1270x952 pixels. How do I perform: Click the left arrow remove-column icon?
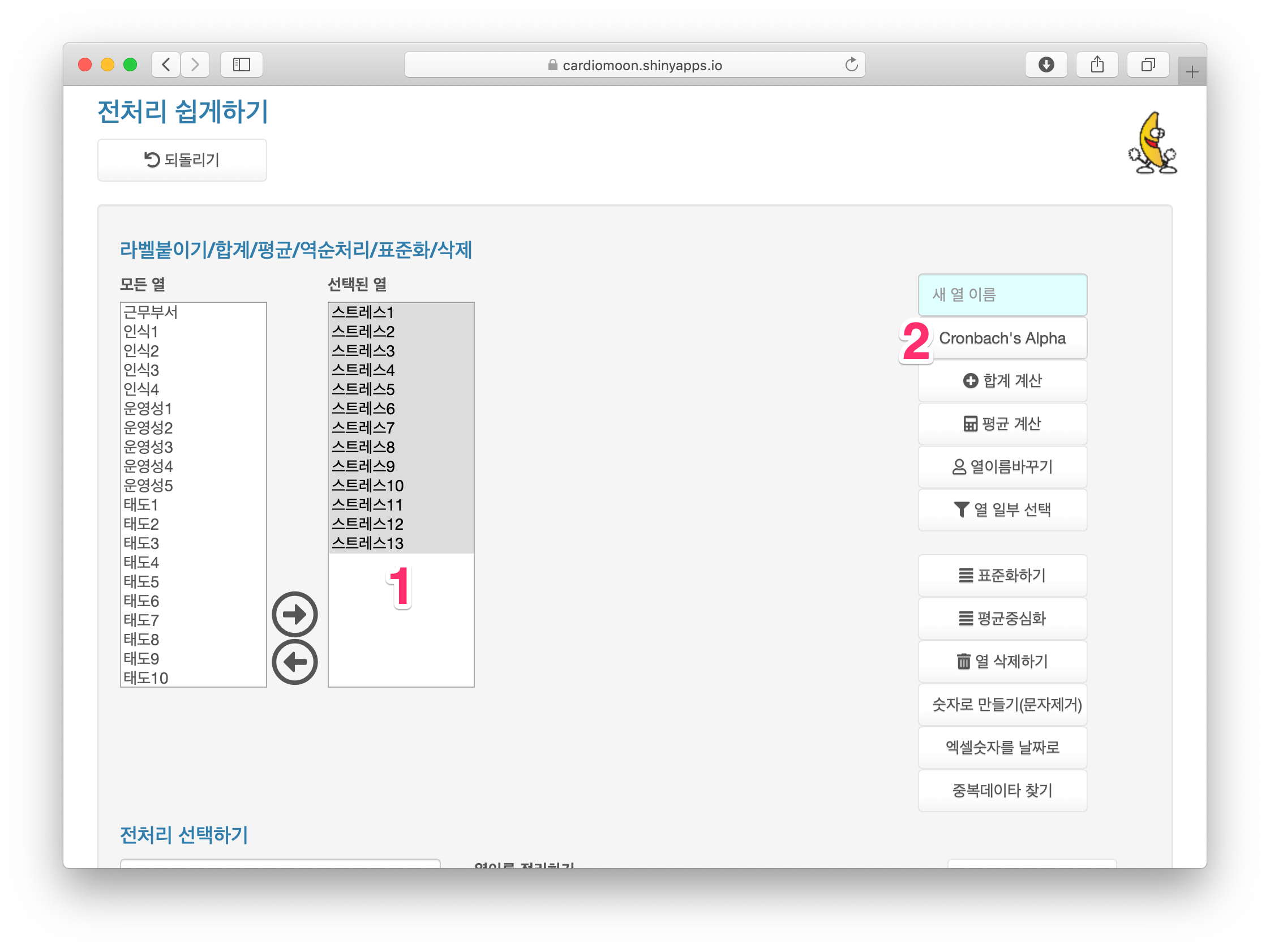tap(294, 662)
